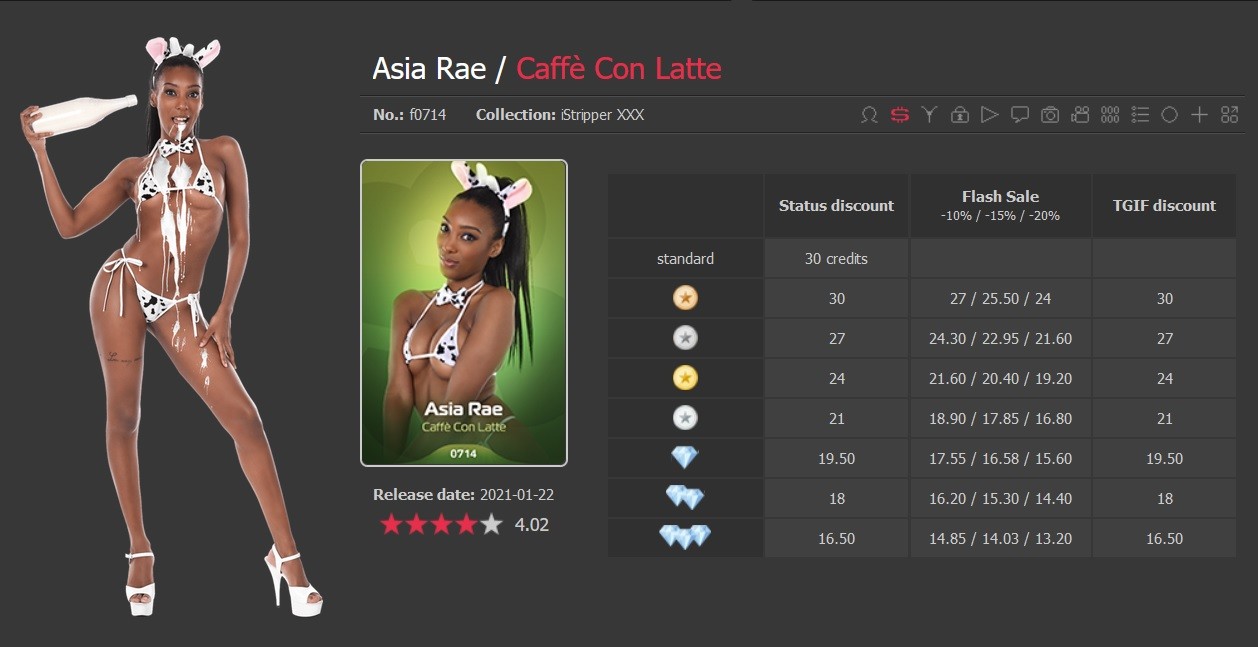Click the 21.60 / 20.40 / 19.20 cell

coord(1001,378)
